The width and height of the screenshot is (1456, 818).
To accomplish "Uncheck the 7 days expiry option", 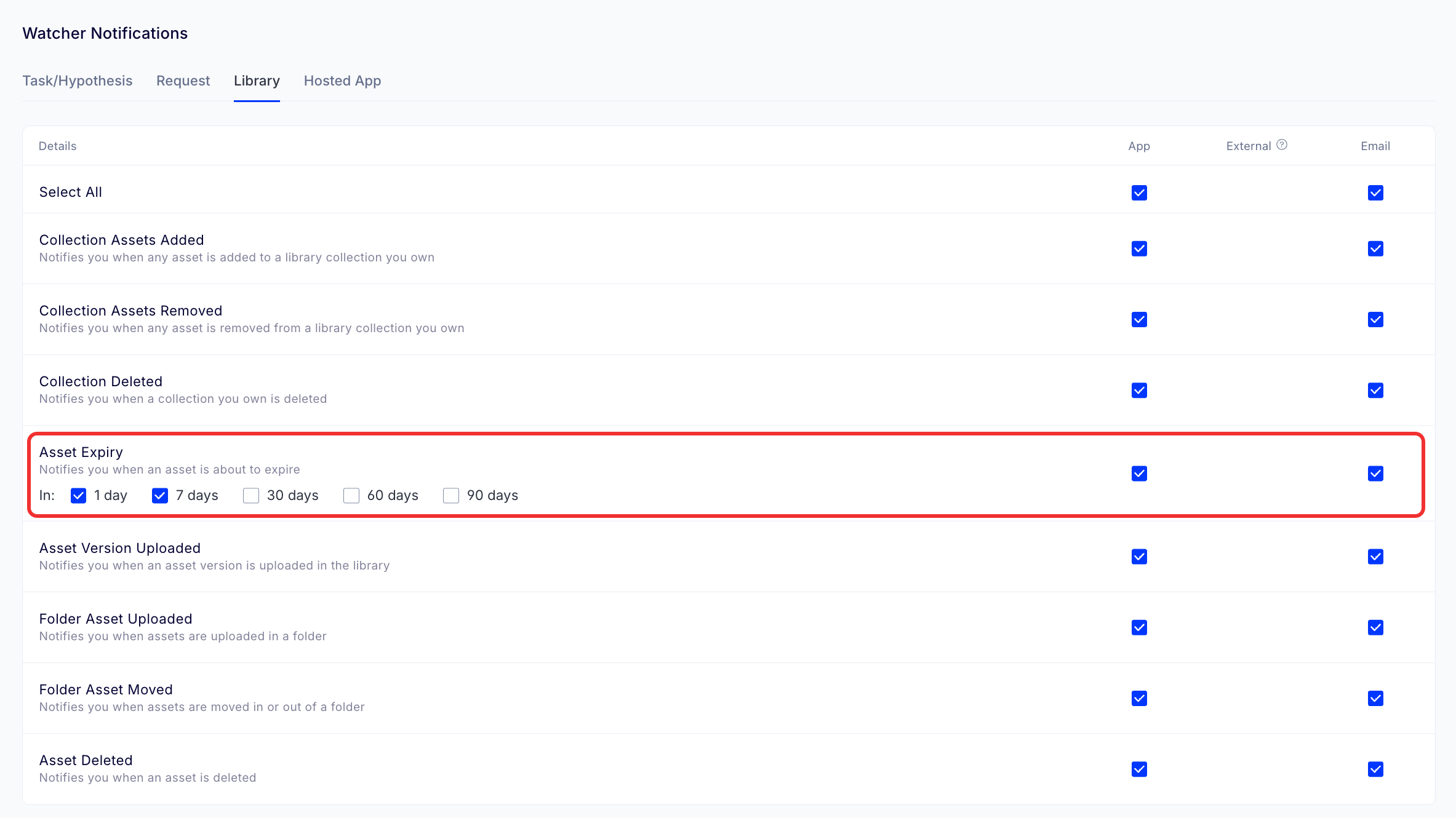I will coord(160,496).
